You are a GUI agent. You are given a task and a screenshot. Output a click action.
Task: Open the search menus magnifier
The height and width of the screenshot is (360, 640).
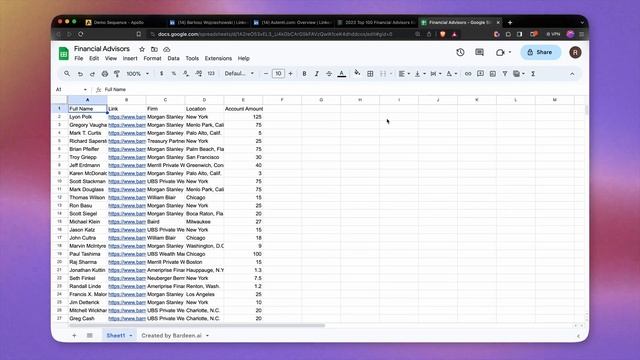click(67, 73)
